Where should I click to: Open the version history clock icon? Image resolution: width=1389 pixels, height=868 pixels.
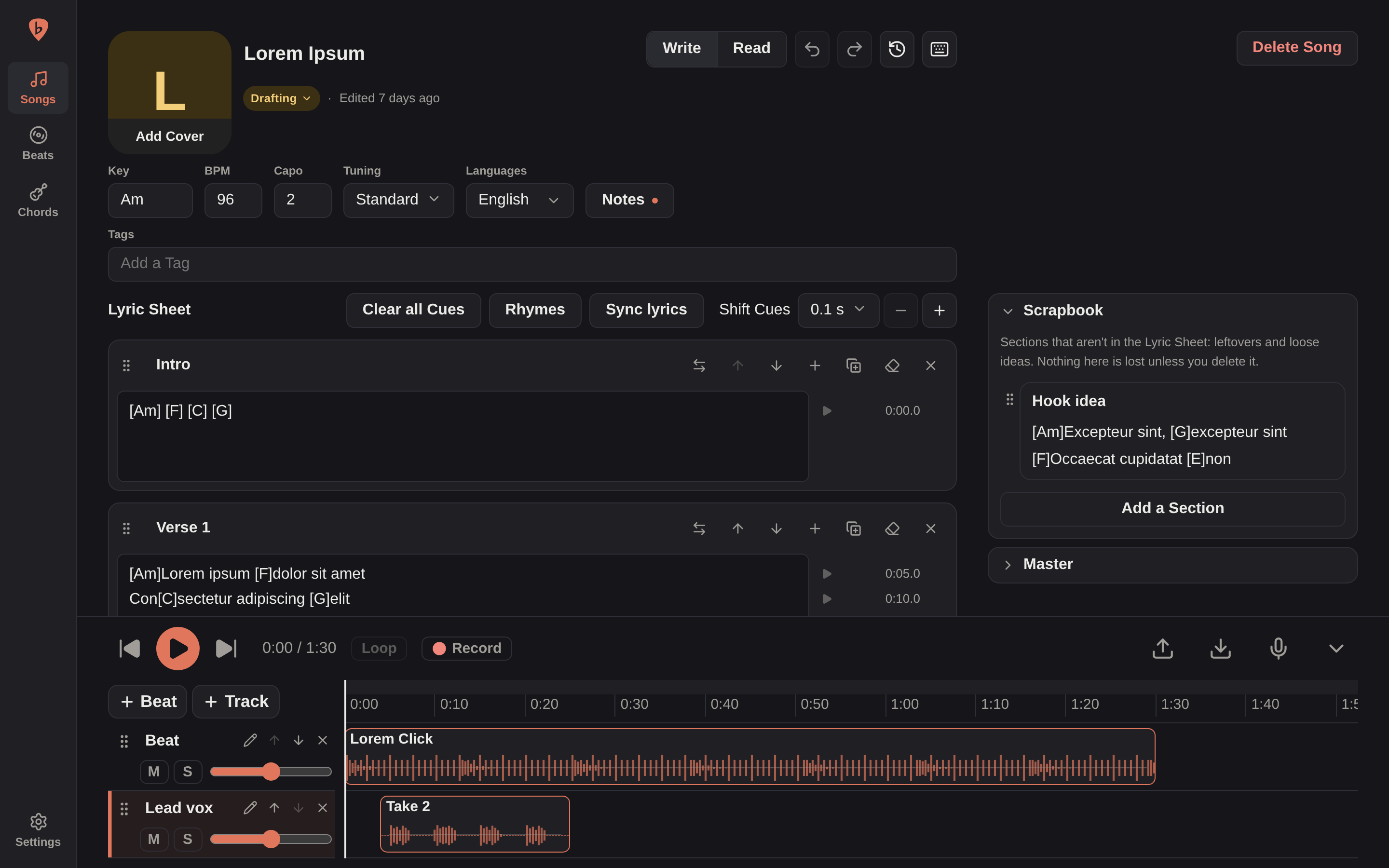click(x=897, y=49)
